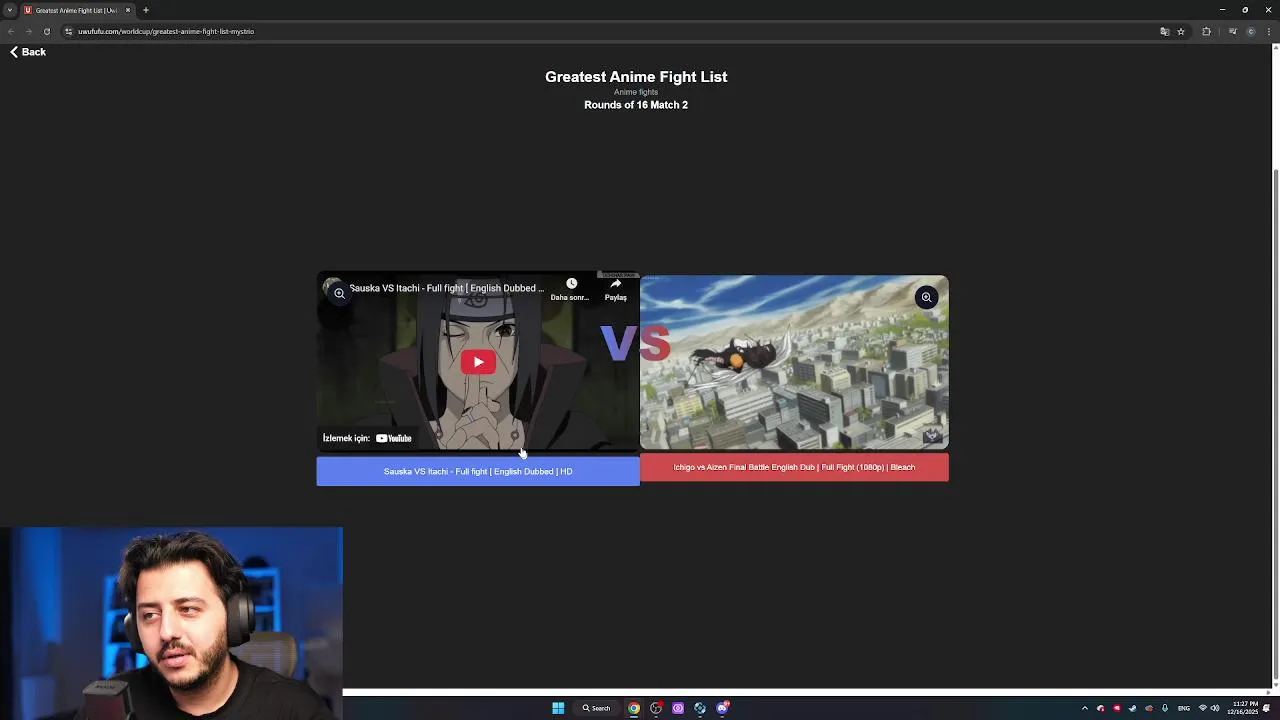Image resolution: width=1280 pixels, height=720 pixels.
Task: Open the translate page icon
Action: (x=1164, y=31)
